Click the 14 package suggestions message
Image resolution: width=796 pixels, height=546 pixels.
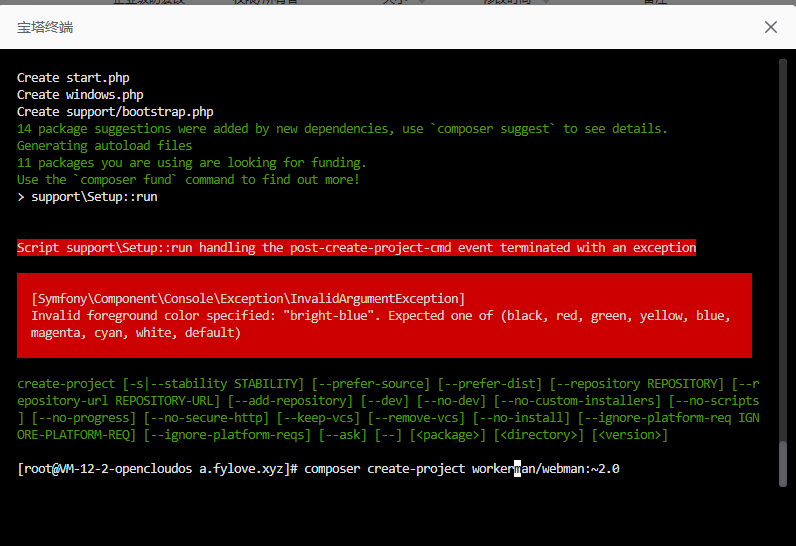coord(342,129)
